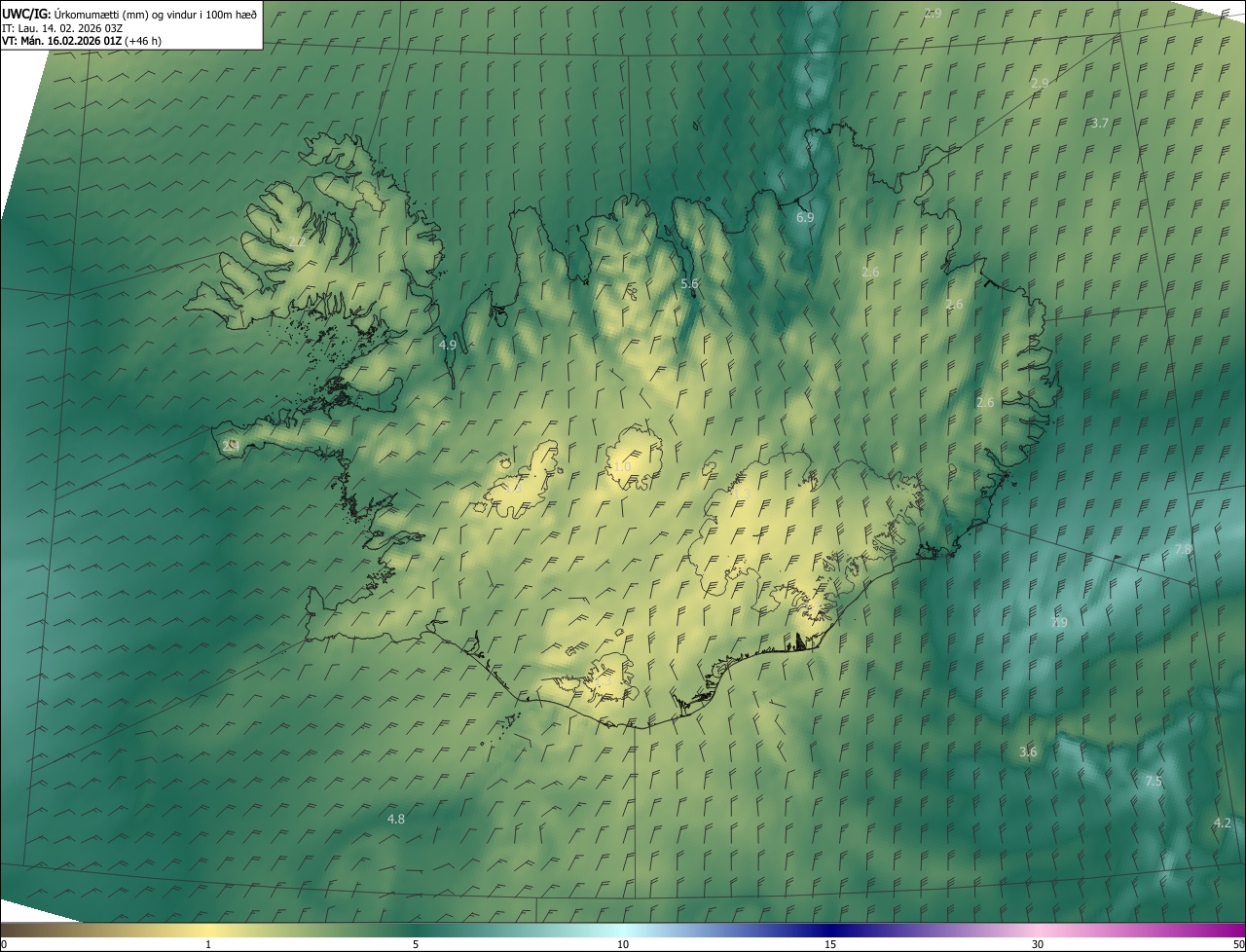Screen dimensions: 1246x952
Task: Click the '1.0' value on the central glacier
Action: [622, 468]
